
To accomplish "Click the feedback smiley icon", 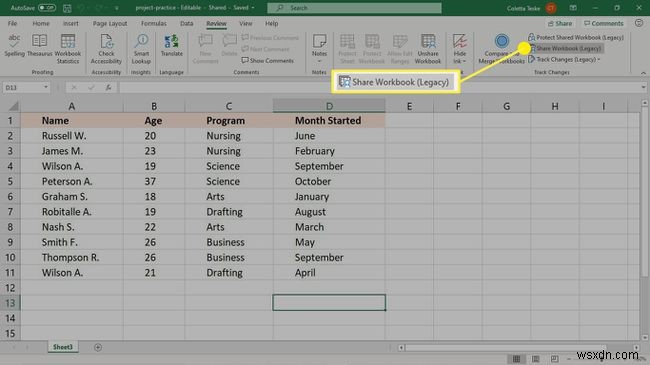I will pyautogui.click(x=639, y=23).
